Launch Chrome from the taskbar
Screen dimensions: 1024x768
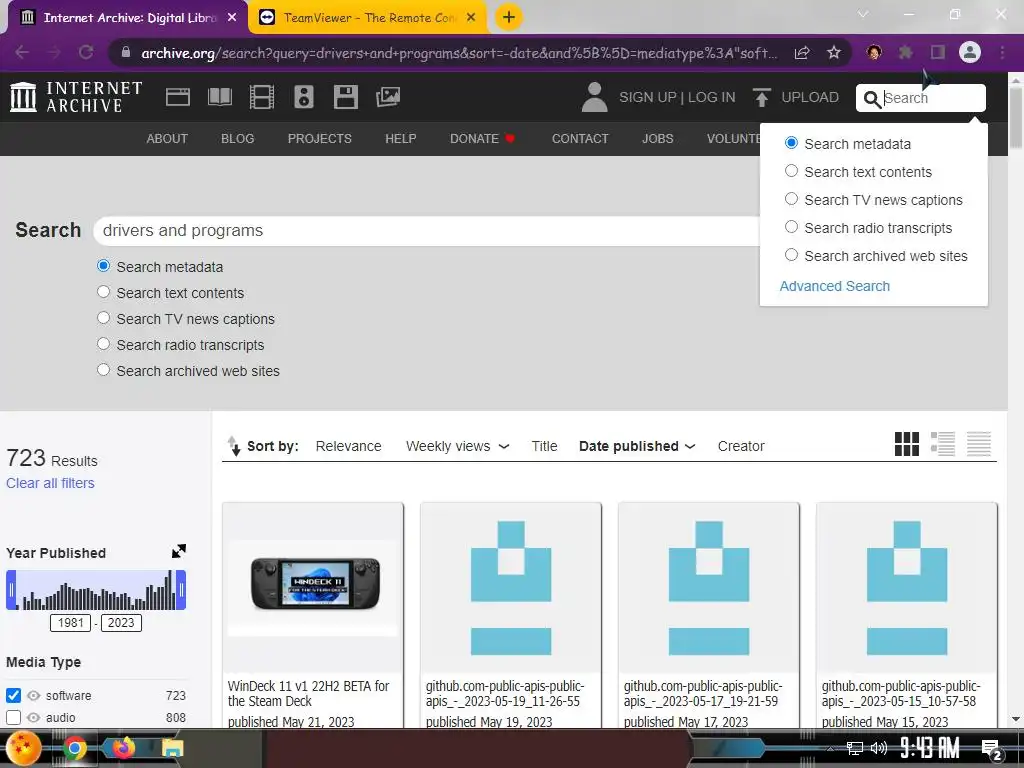74,748
